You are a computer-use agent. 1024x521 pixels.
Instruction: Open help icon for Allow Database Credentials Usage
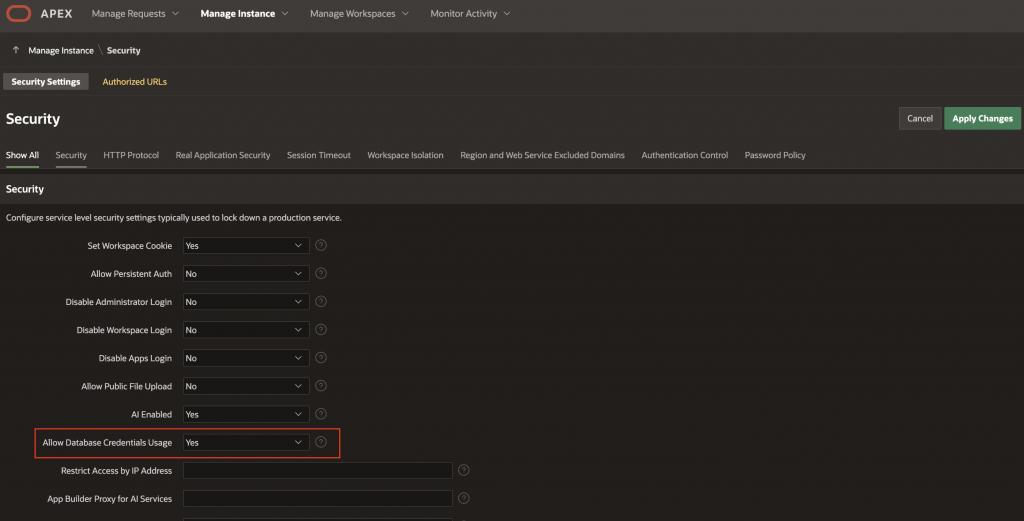click(321, 442)
